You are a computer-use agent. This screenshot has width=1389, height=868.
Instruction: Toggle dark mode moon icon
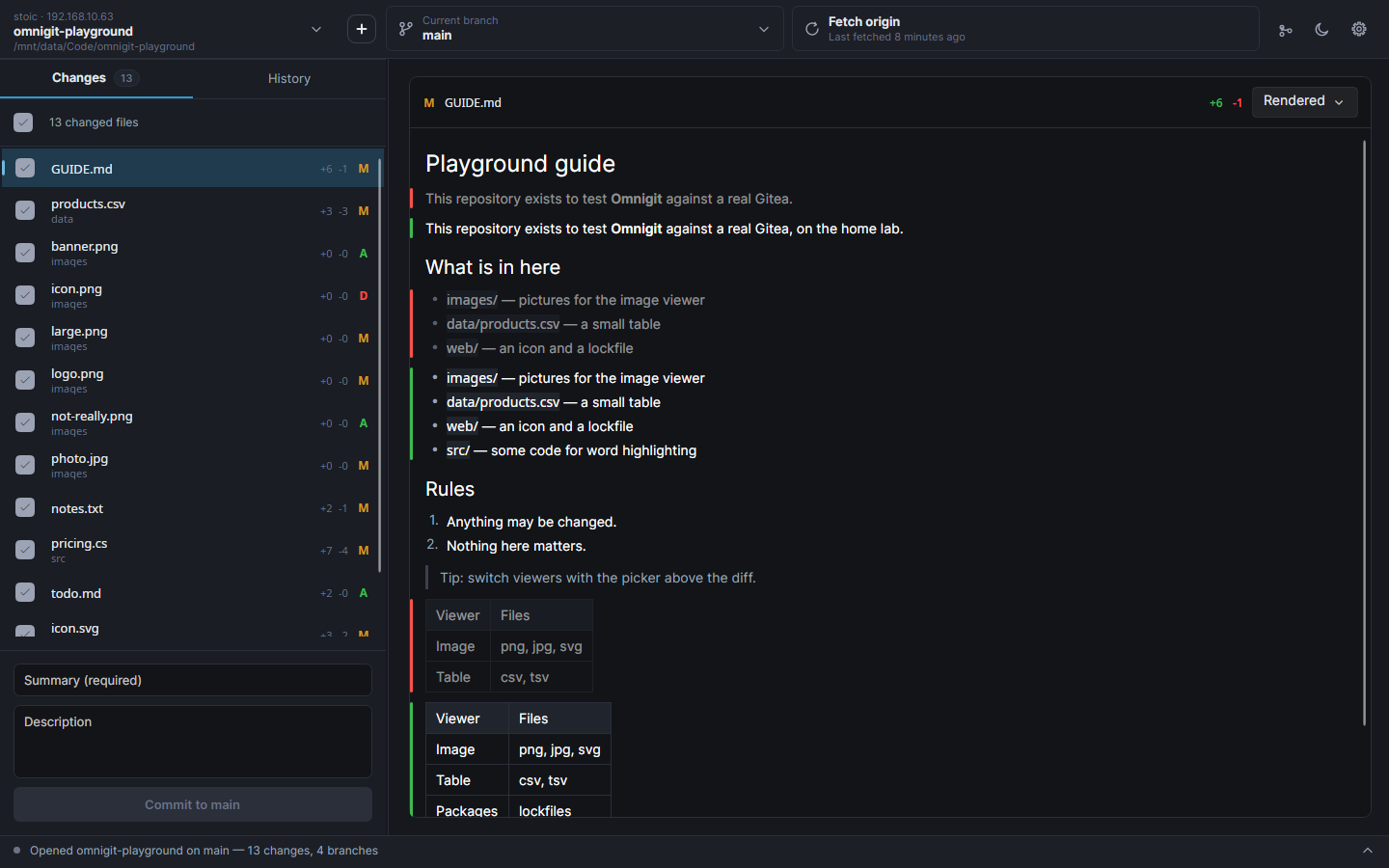1321,30
